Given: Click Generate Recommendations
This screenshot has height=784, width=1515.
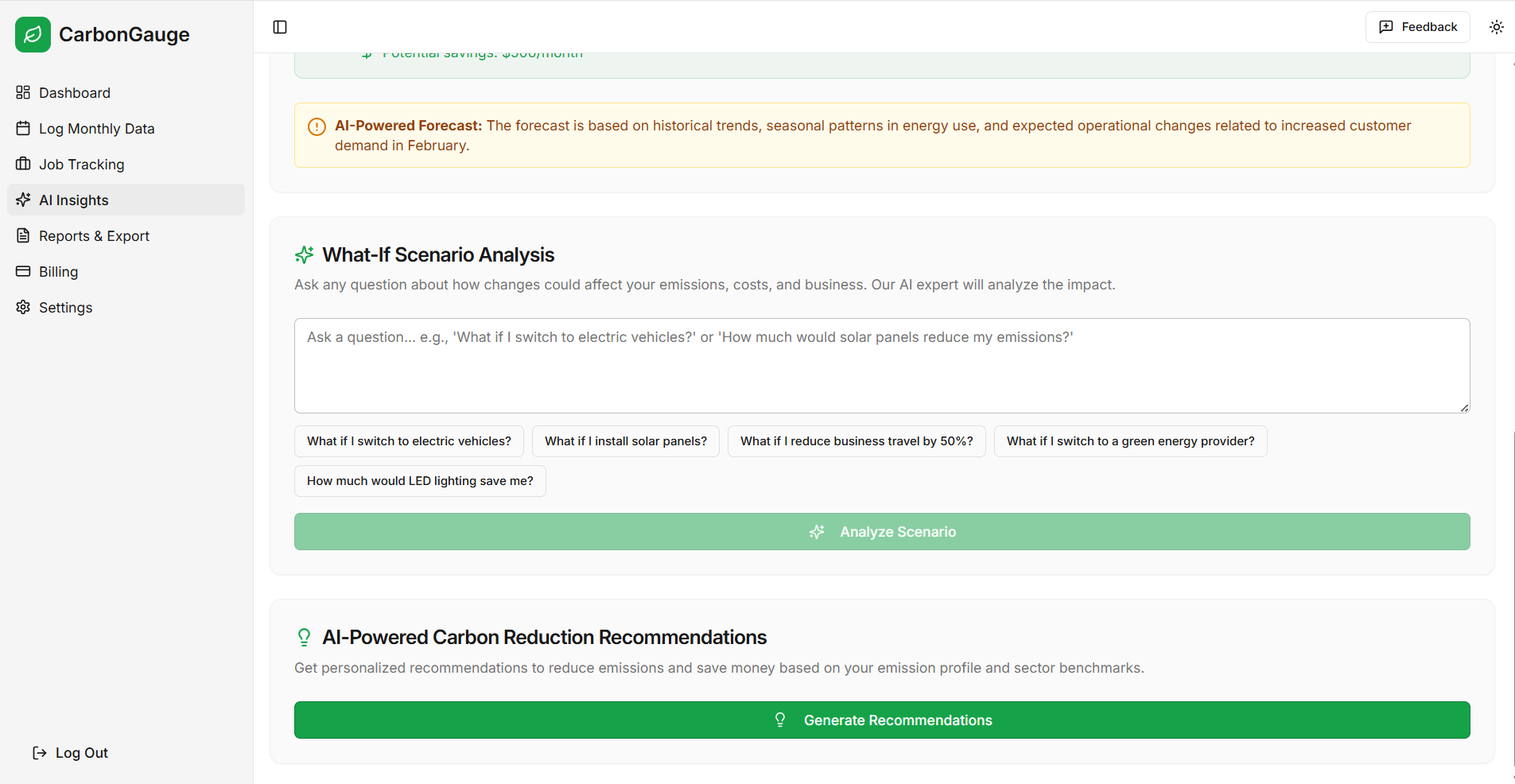Looking at the screenshot, I should click(882, 720).
